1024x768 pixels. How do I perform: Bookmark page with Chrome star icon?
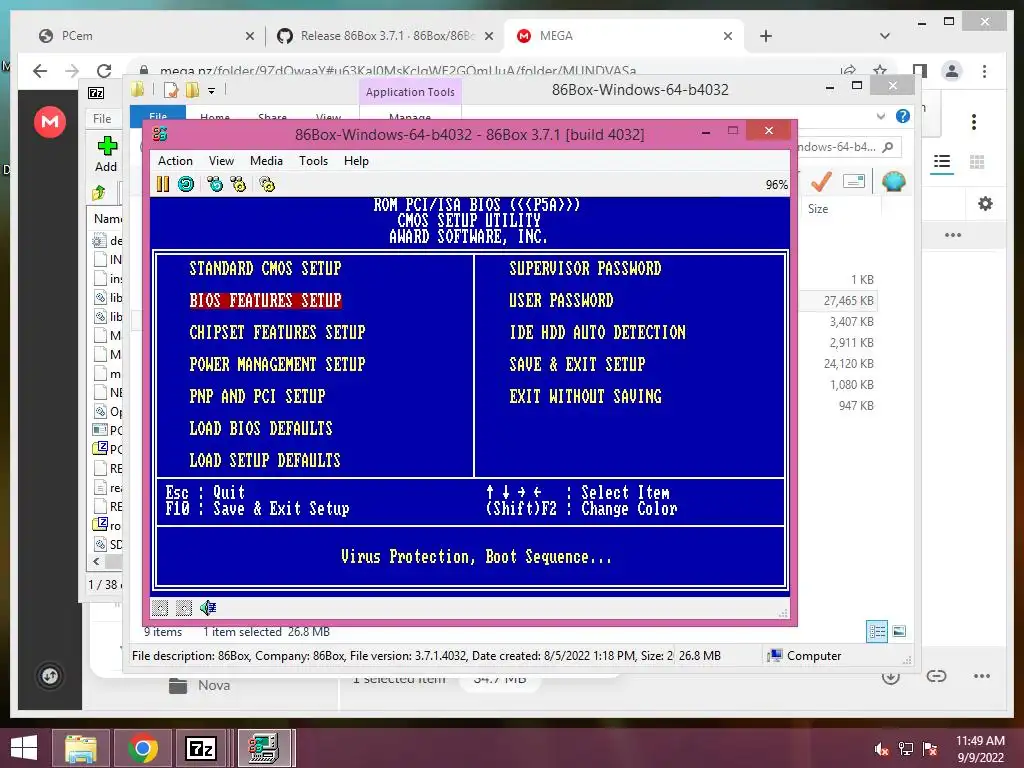(880, 70)
